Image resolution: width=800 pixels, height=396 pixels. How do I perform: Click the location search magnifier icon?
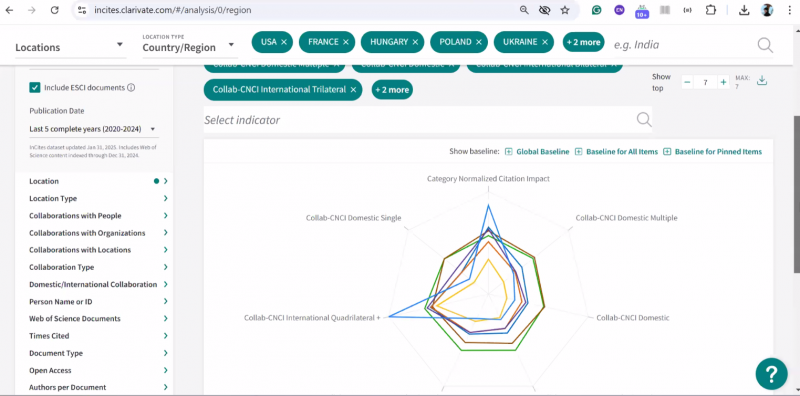tap(765, 45)
